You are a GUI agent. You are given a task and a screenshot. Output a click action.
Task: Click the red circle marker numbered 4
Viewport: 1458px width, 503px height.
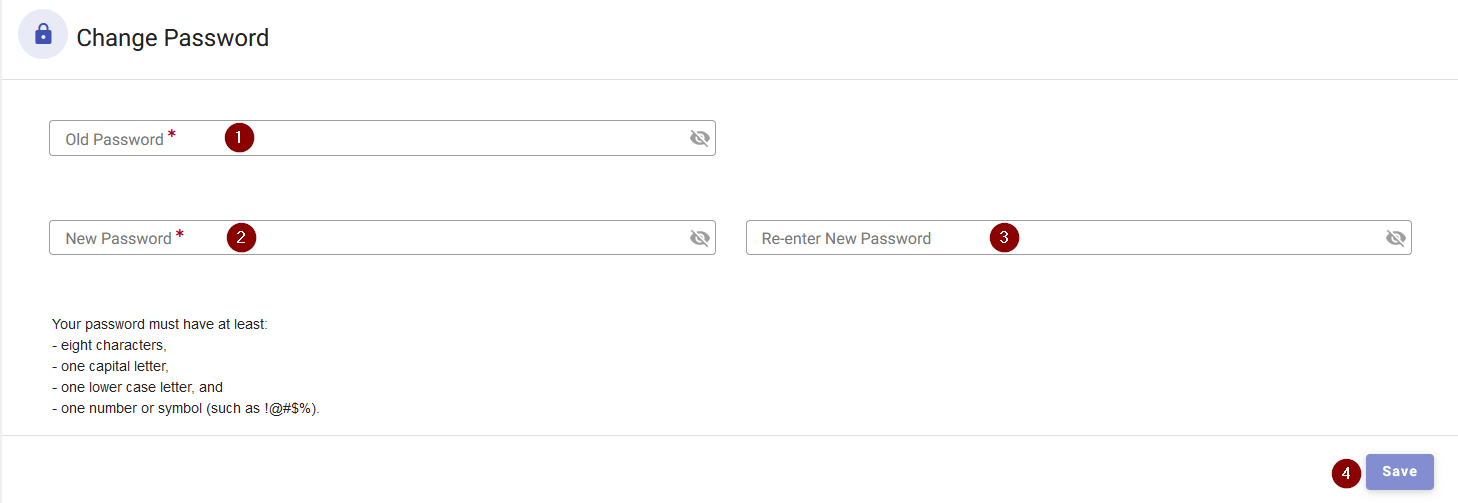(1347, 473)
